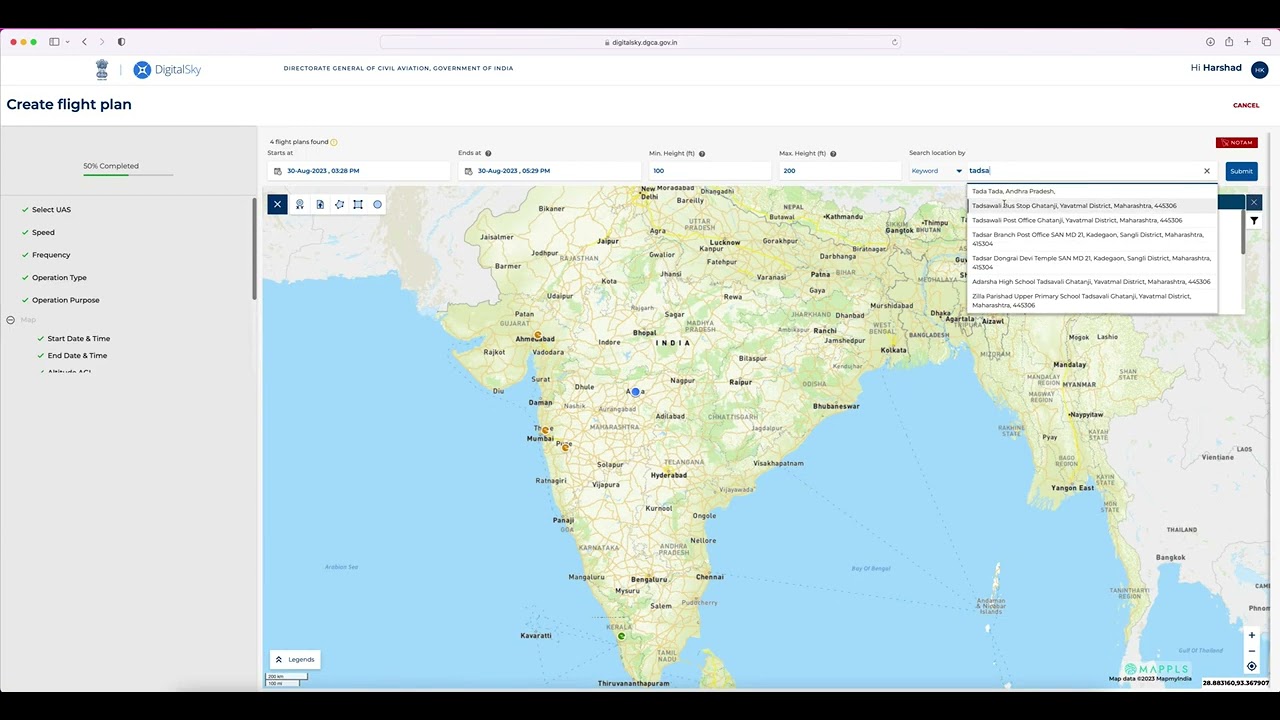Click the Safari address bar

(x=640, y=42)
